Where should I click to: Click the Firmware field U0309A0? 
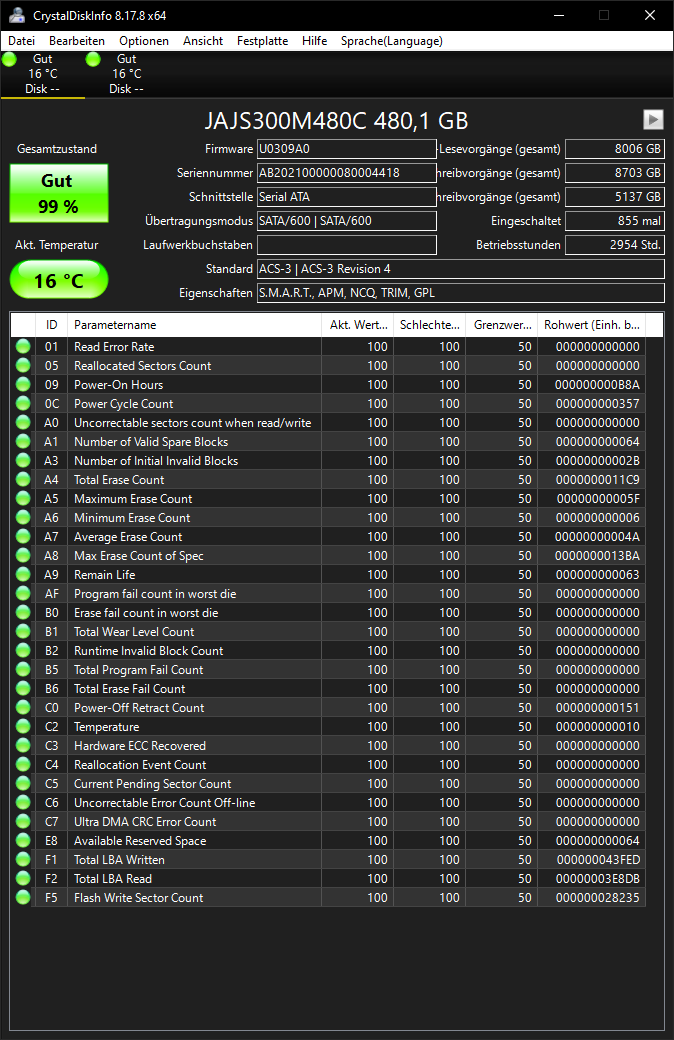pyautogui.click(x=346, y=149)
